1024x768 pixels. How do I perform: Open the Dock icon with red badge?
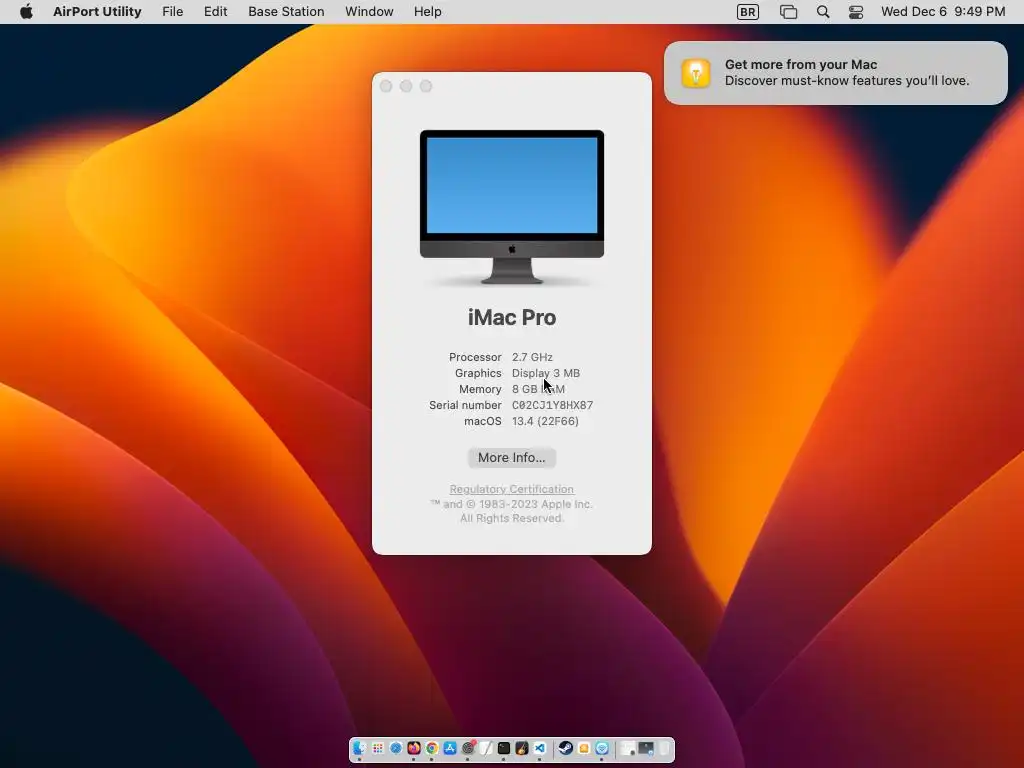click(468, 748)
